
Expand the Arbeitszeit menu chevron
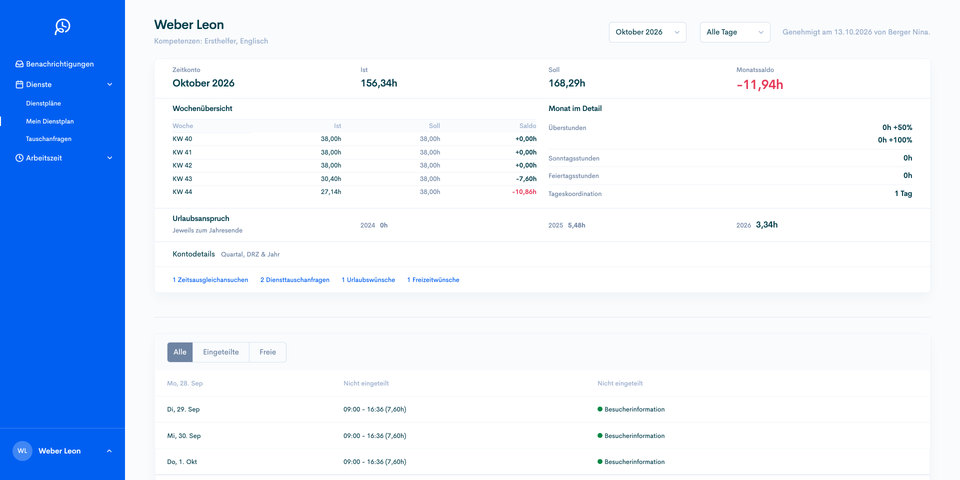[x=110, y=158]
